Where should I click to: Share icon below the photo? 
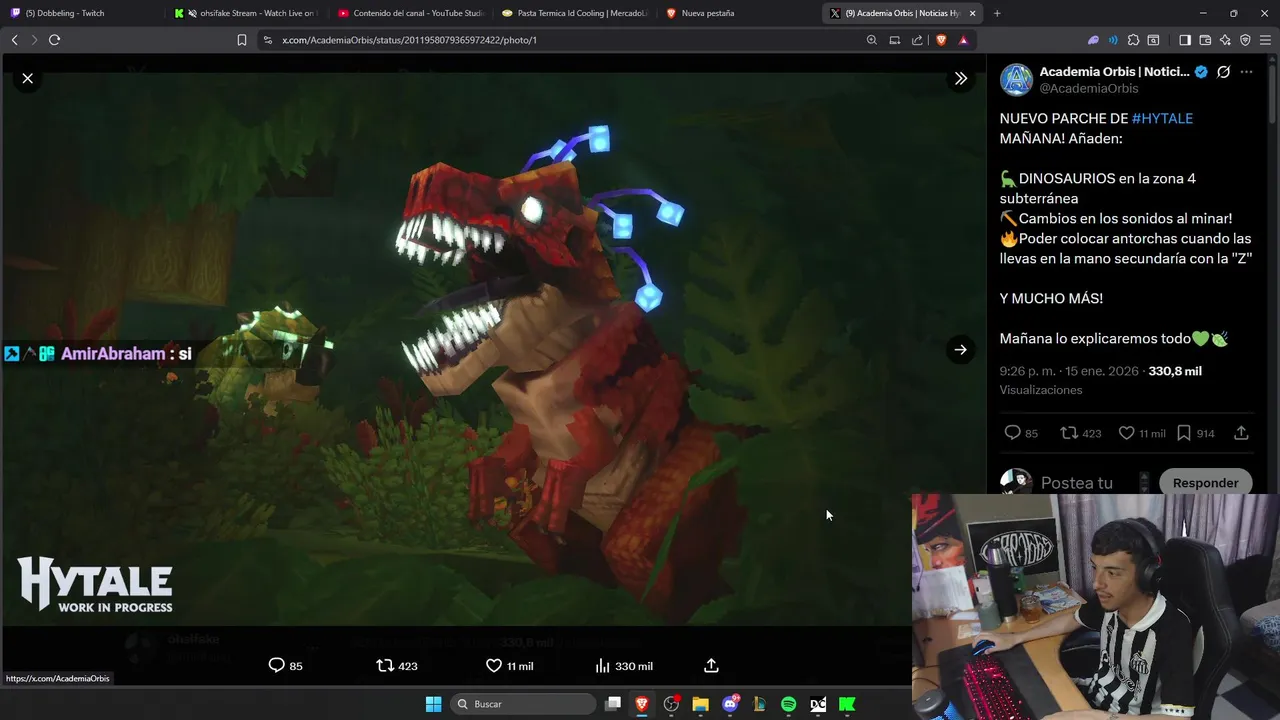pos(711,665)
